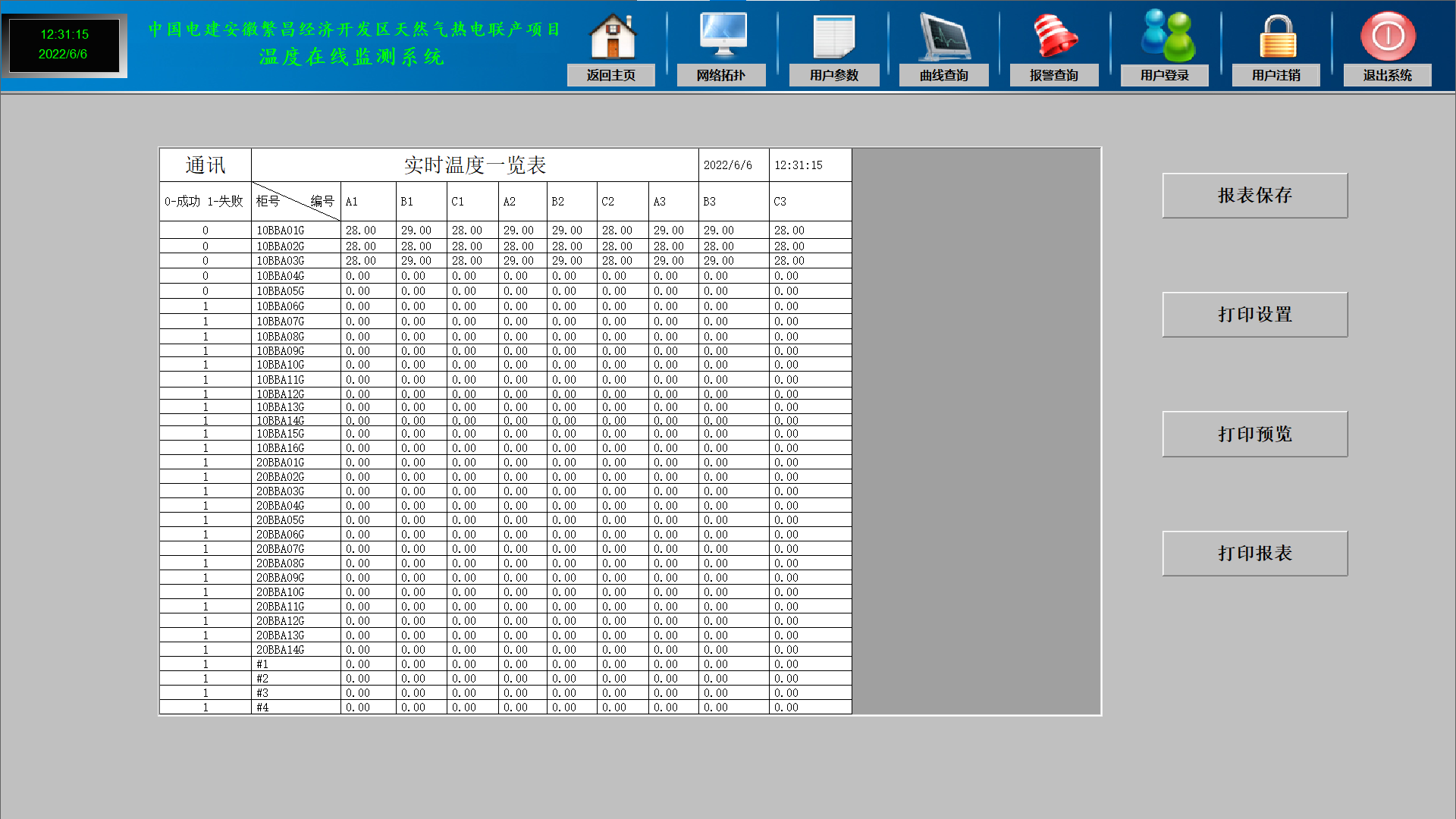Print the report using 打印报表 button

1254,553
